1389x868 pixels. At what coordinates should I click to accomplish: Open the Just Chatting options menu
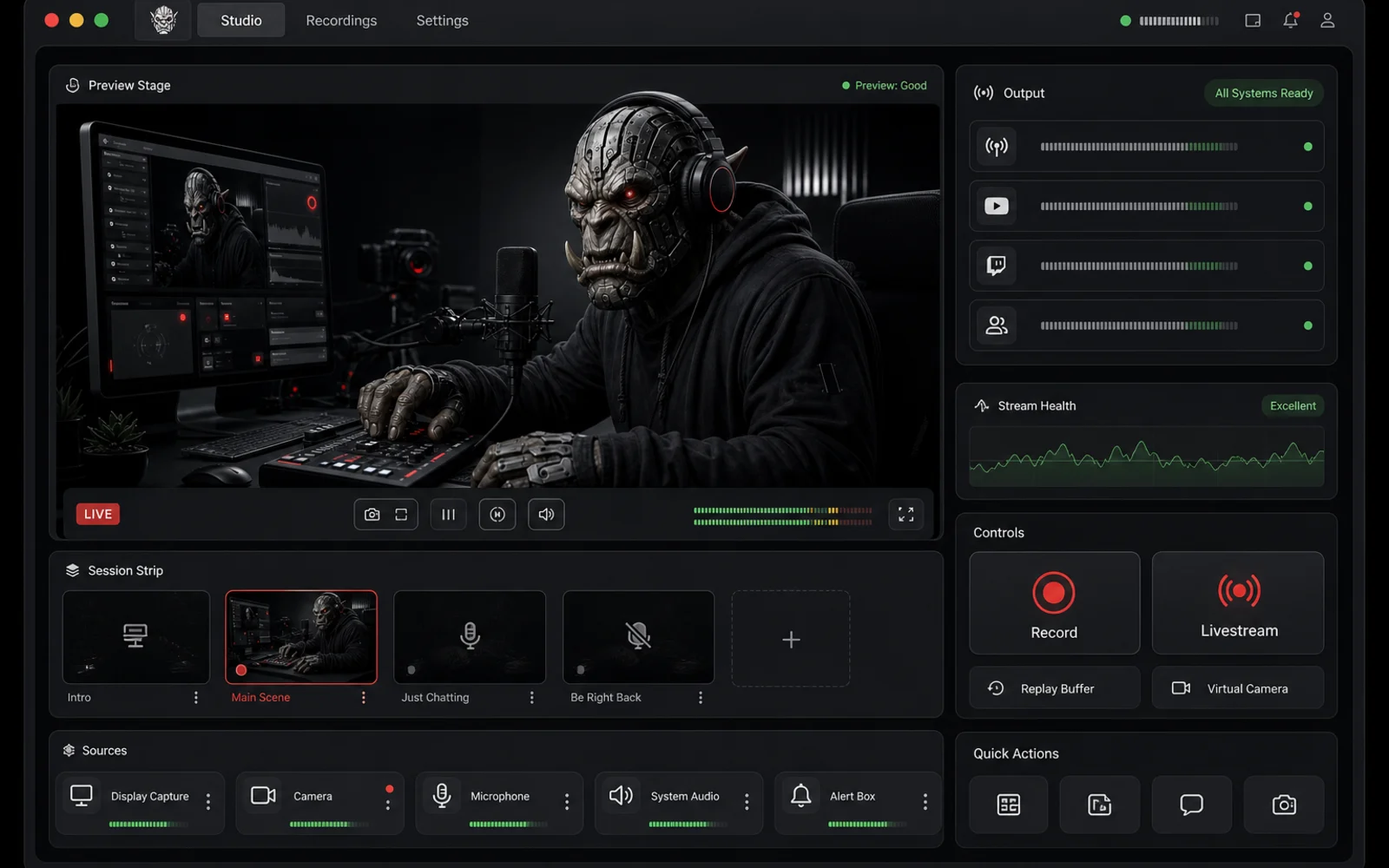coord(532,697)
